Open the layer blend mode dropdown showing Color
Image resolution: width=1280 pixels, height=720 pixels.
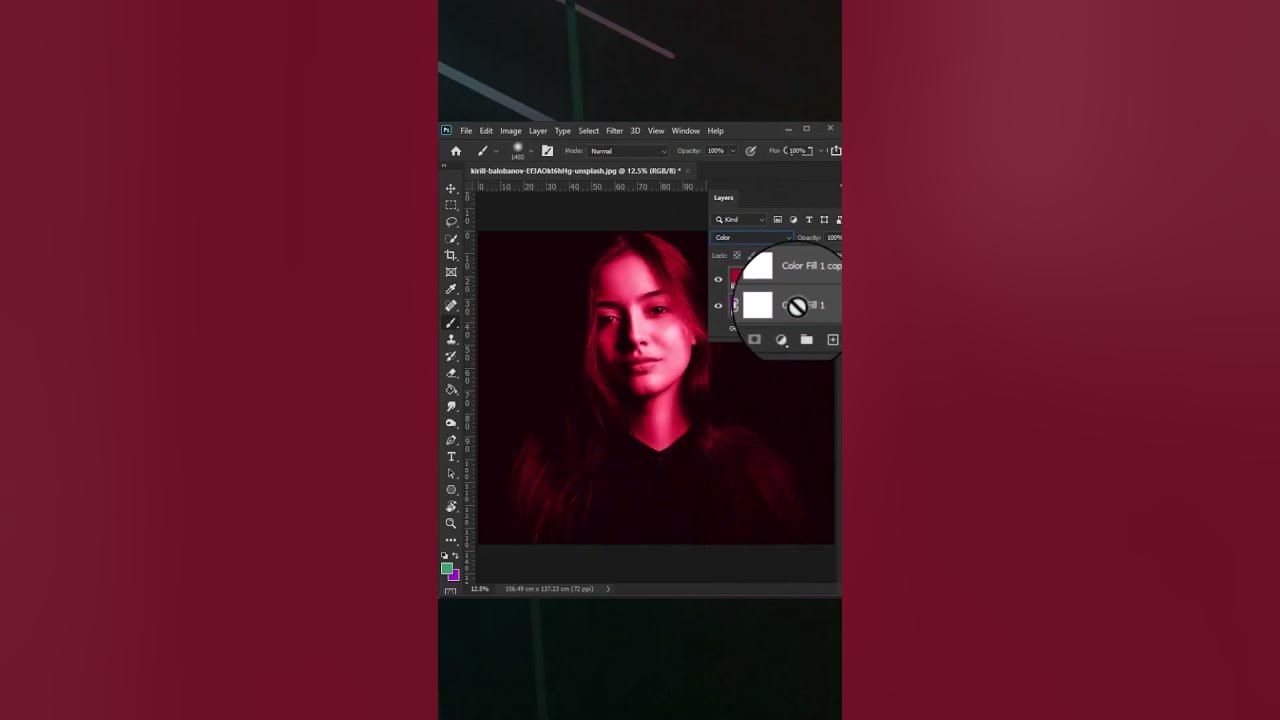pyautogui.click(x=752, y=238)
